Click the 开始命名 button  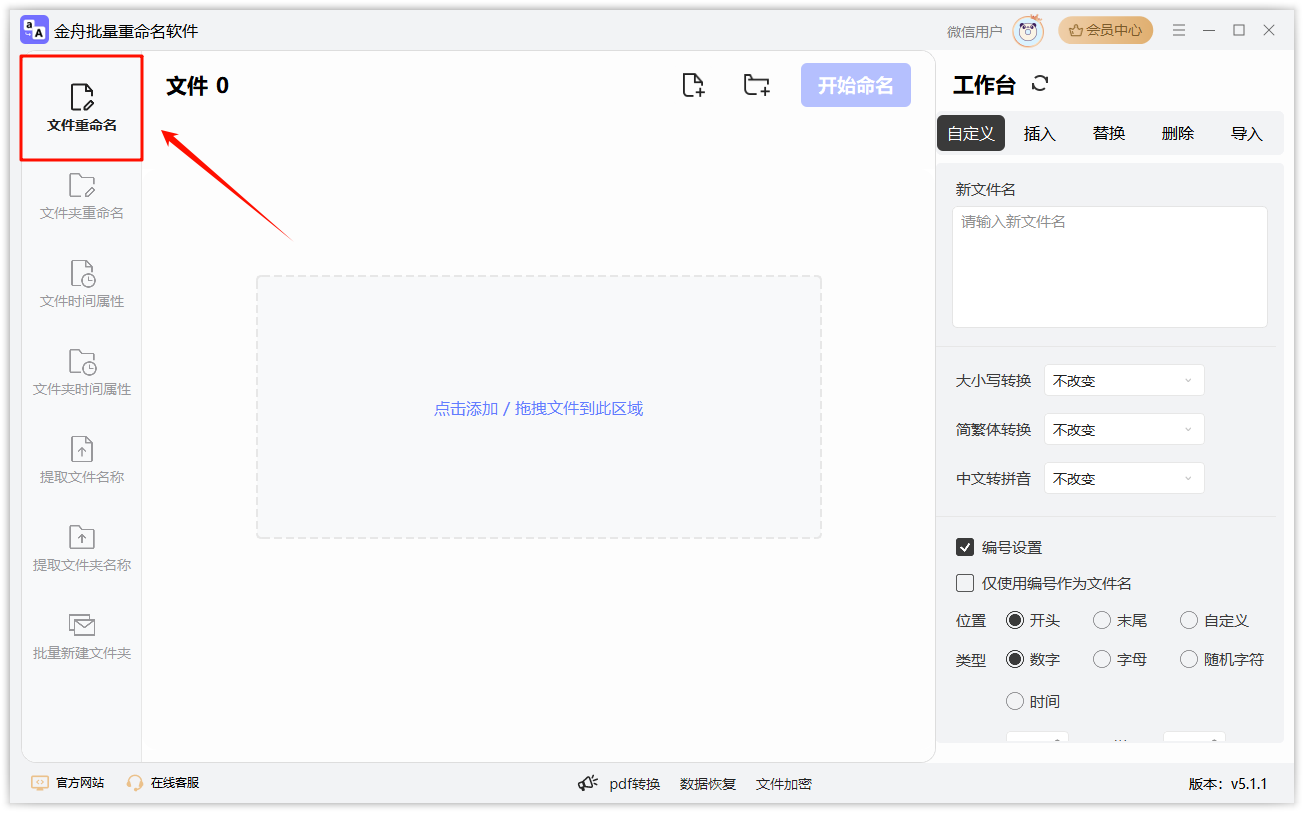(856, 85)
